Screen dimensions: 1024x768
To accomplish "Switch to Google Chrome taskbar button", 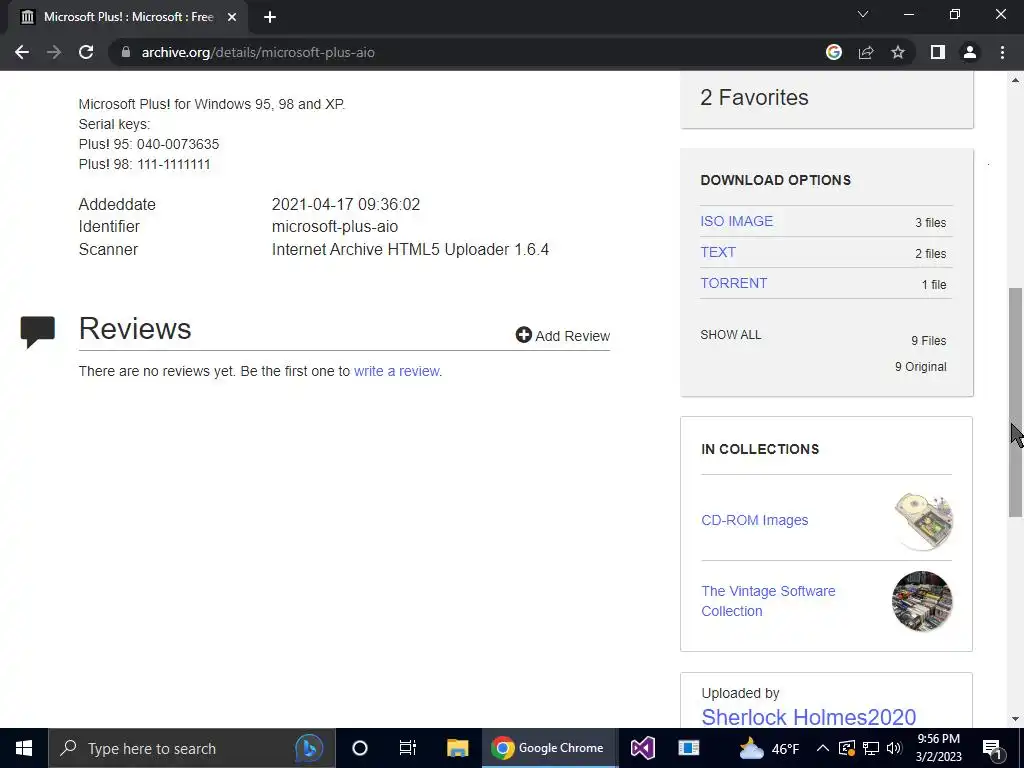I will 550,748.
